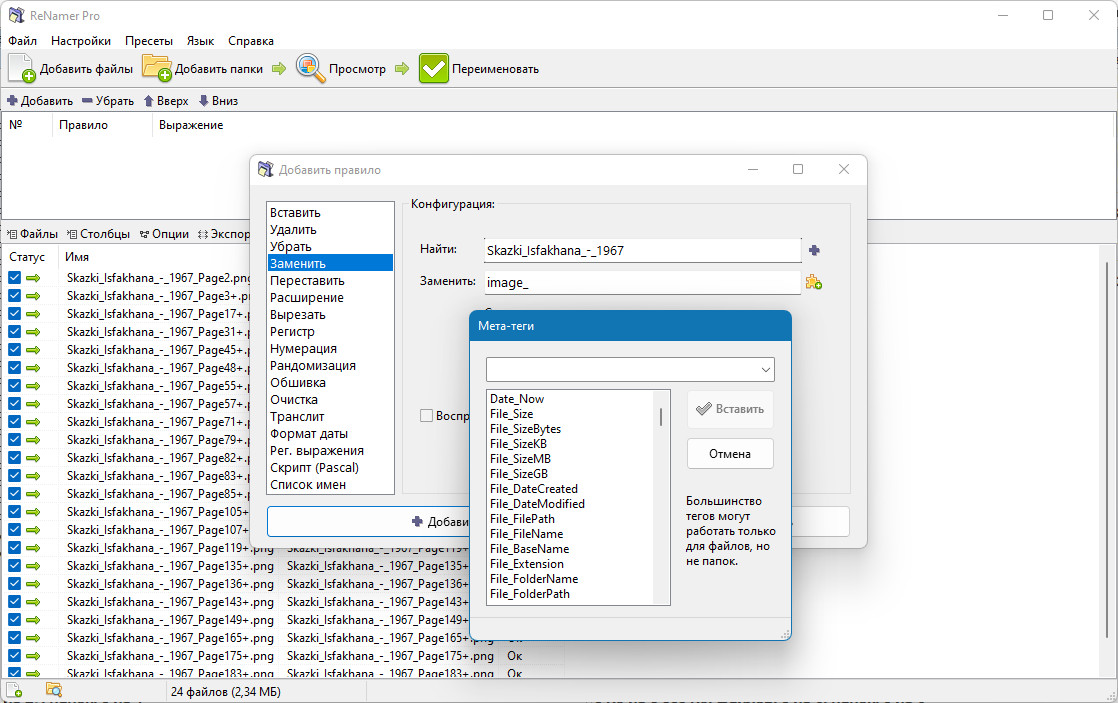Click the status bar add-file icon
The height and width of the screenshot is (703, 1118).
[14, 690]
